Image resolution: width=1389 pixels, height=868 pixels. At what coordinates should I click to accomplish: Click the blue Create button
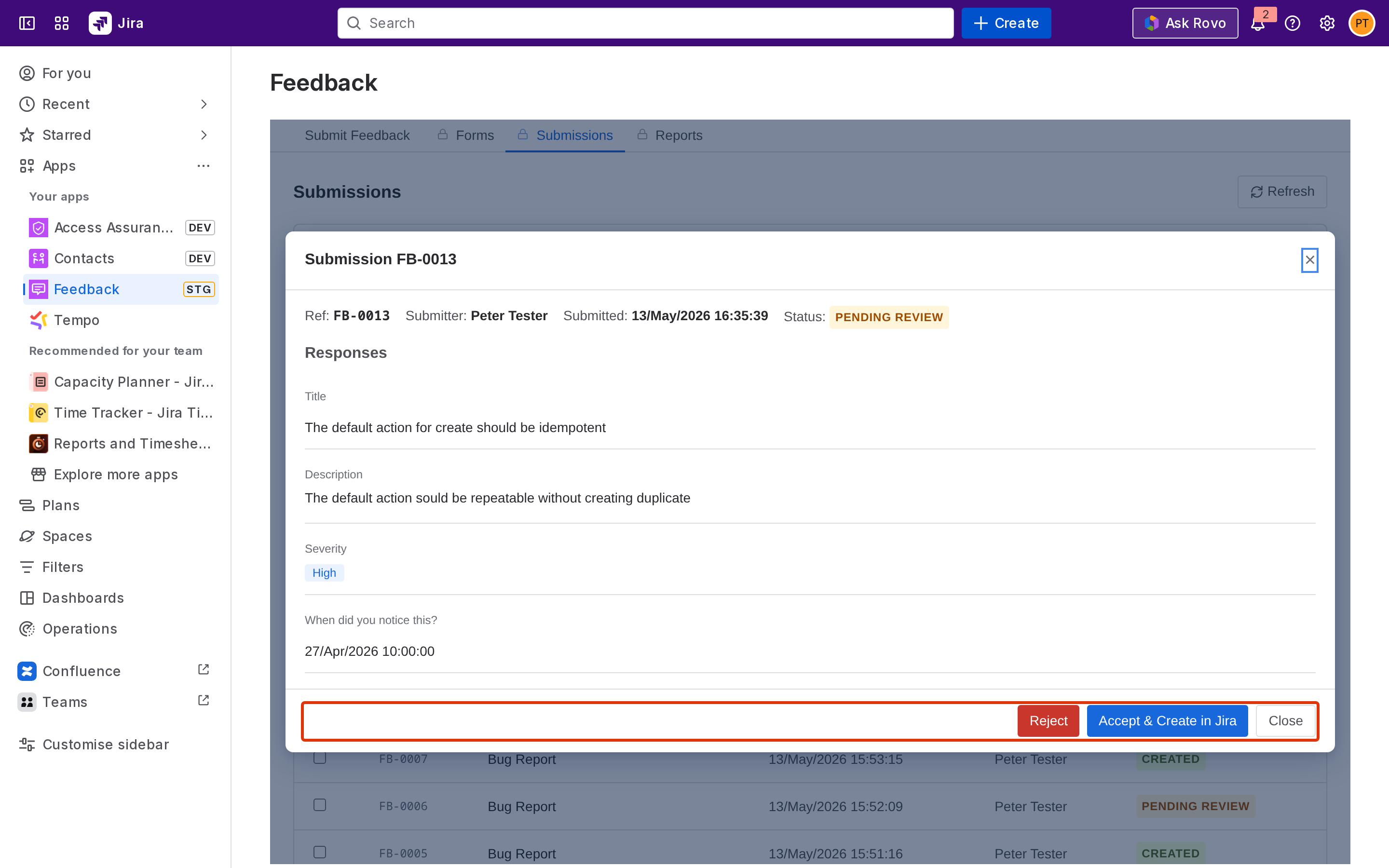(x=1006, y=23)
